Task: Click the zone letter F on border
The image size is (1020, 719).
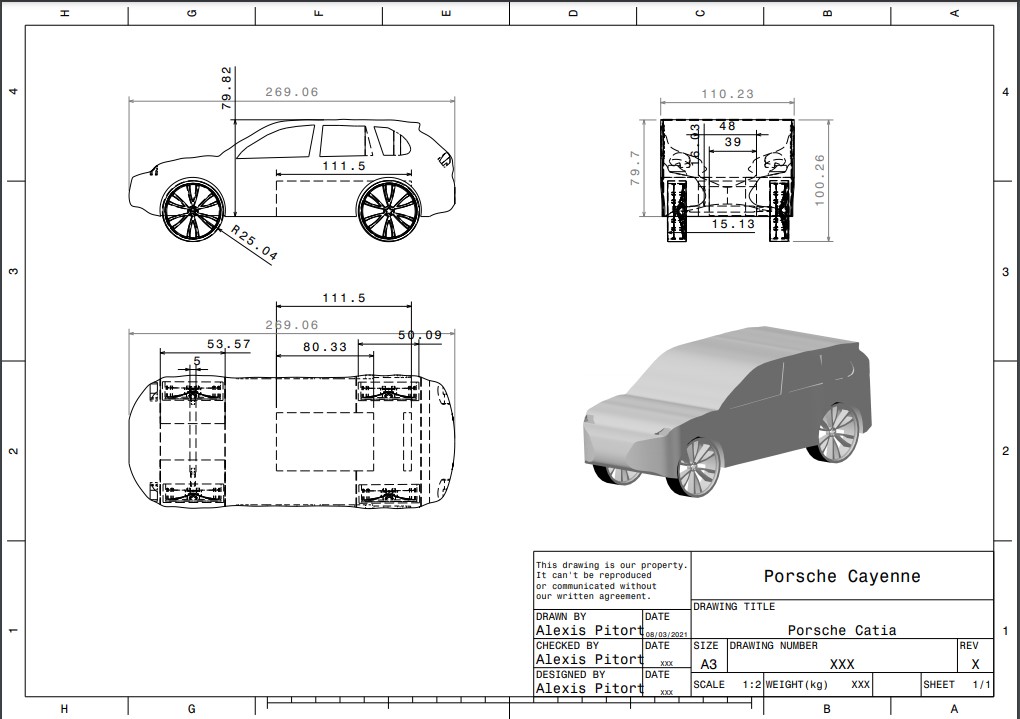Action: (319, 13)
